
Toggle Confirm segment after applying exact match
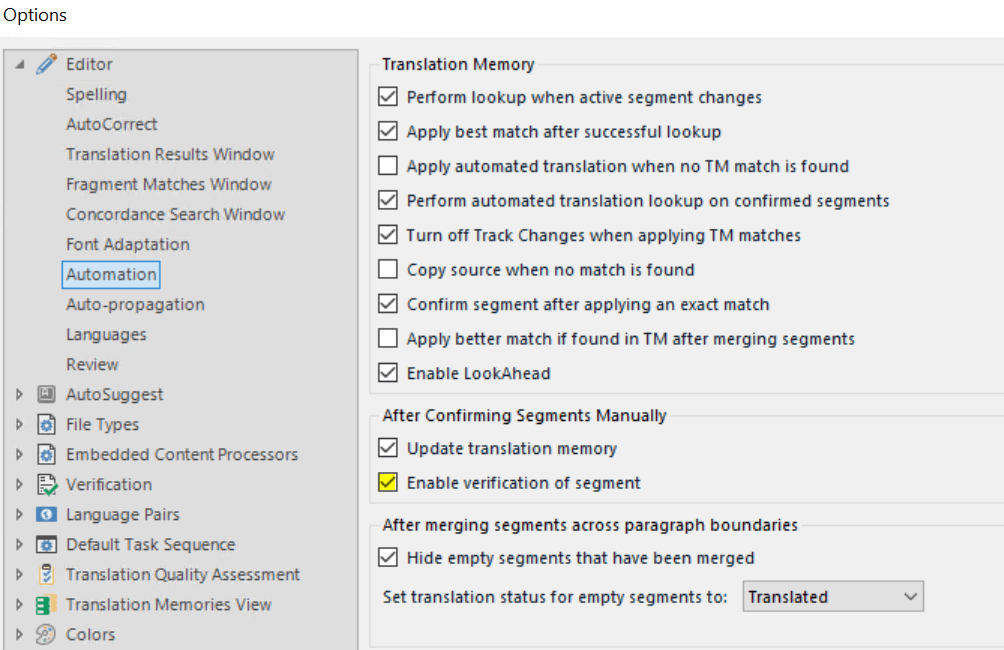coord(387,304)
